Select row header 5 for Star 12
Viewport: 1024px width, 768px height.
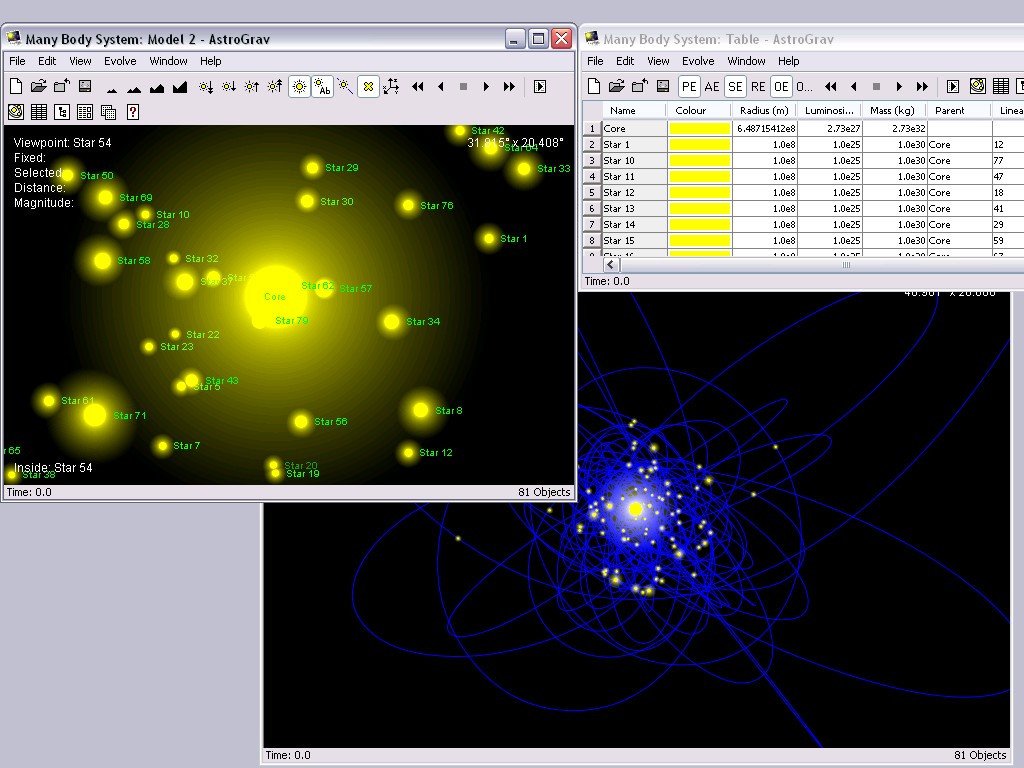click(592, 193)
